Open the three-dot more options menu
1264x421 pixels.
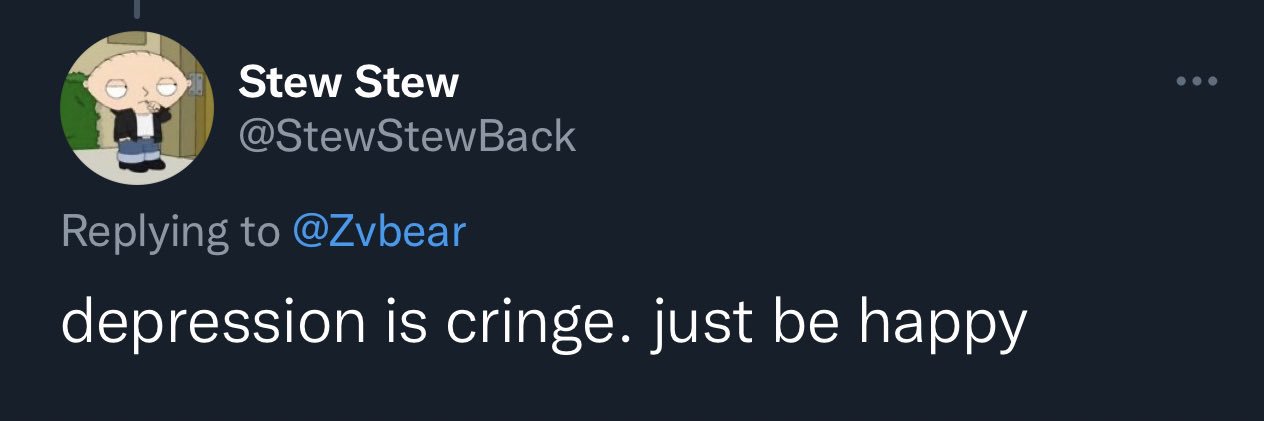1196,82
